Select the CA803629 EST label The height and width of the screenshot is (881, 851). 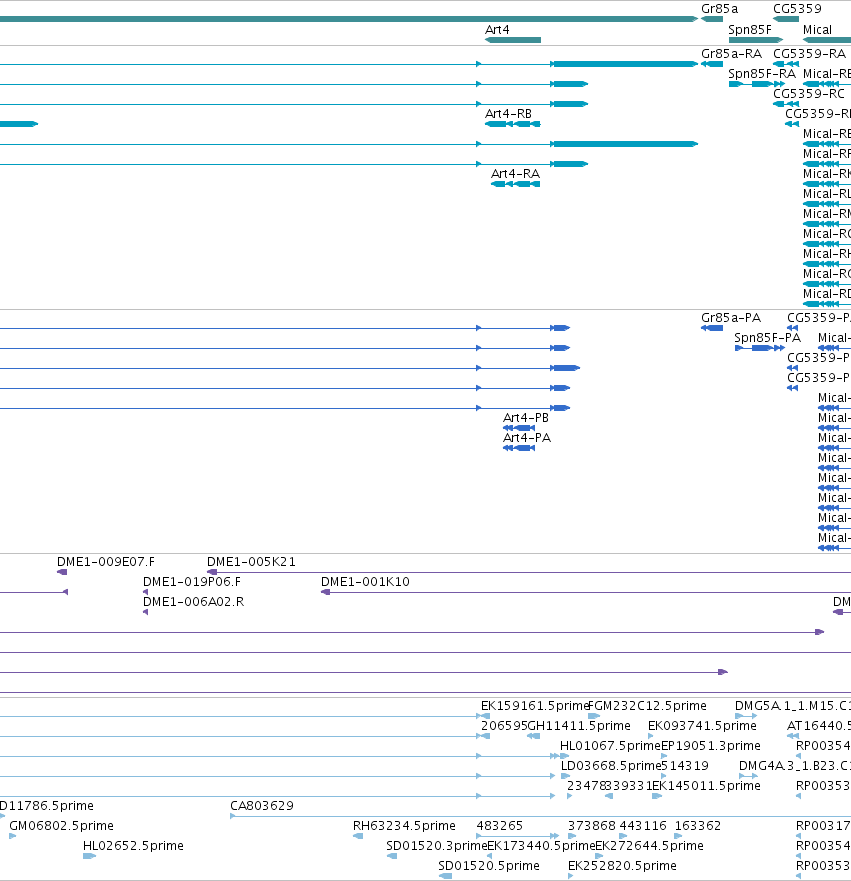point(262,806)
